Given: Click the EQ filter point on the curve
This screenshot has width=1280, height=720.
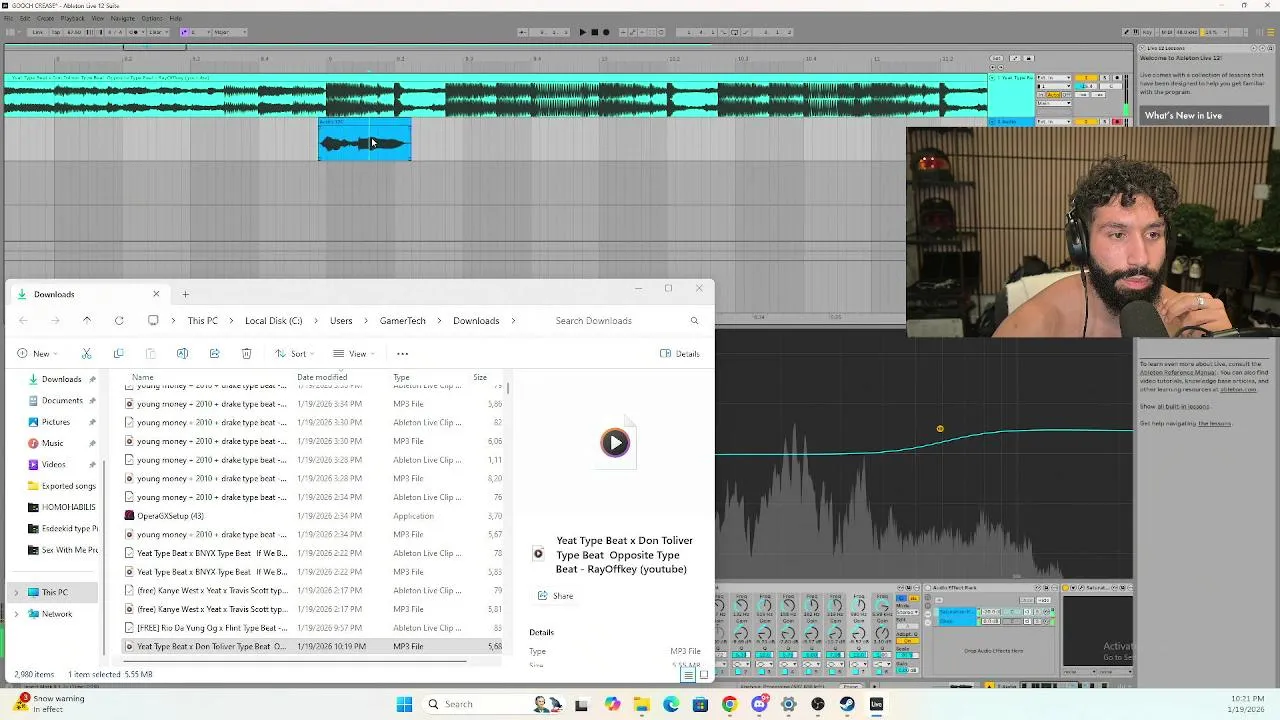Looking at the screenshot, I should click(940, 429).
